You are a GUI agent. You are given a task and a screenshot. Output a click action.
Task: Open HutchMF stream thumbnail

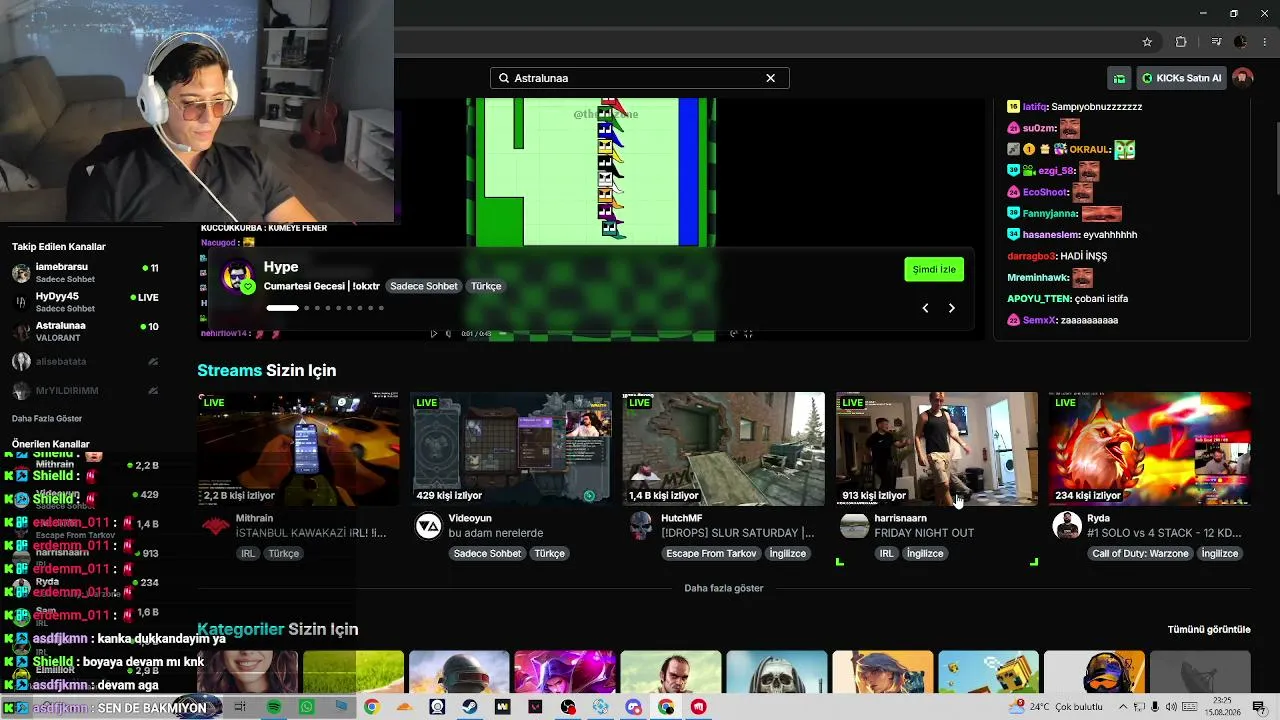[724, 449]
